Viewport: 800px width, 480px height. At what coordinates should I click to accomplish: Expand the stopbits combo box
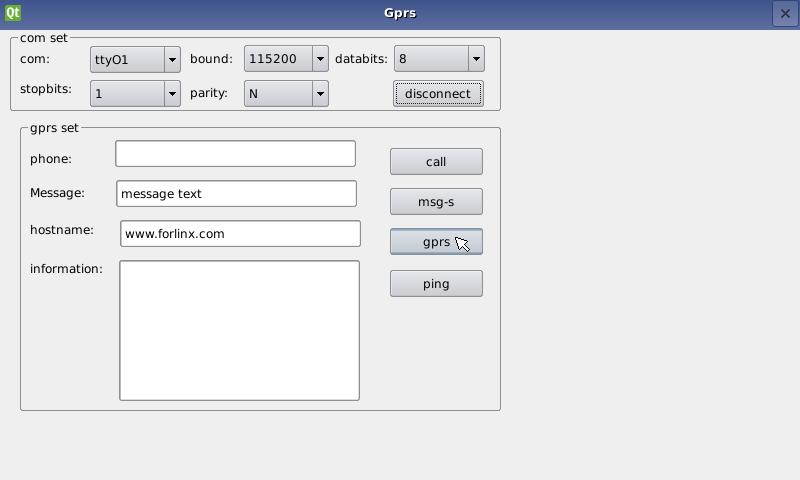135,93
